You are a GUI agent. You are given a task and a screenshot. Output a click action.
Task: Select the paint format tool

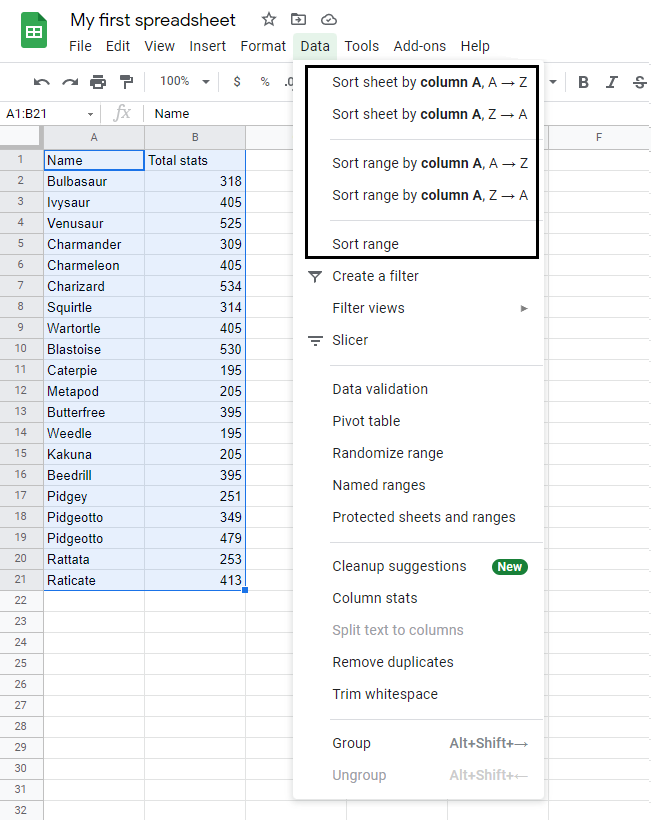tap(126, 82)
